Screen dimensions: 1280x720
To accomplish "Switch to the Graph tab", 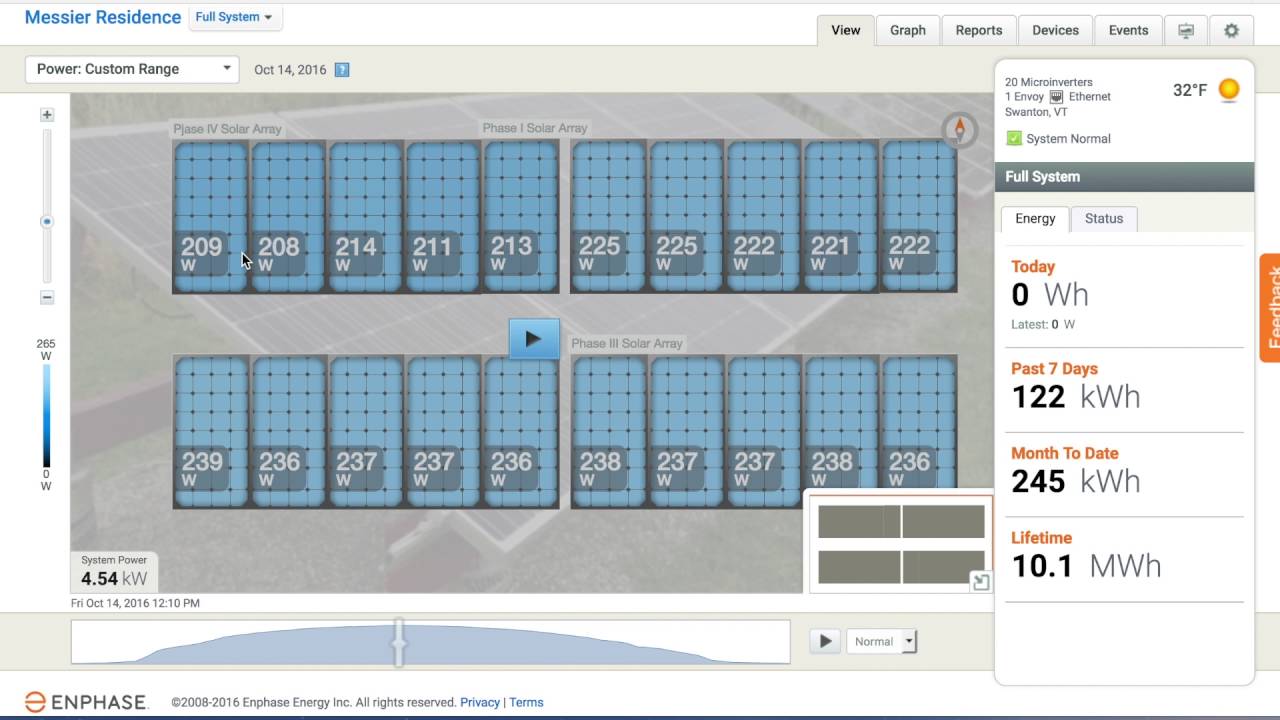I will (x=908, y=30).
